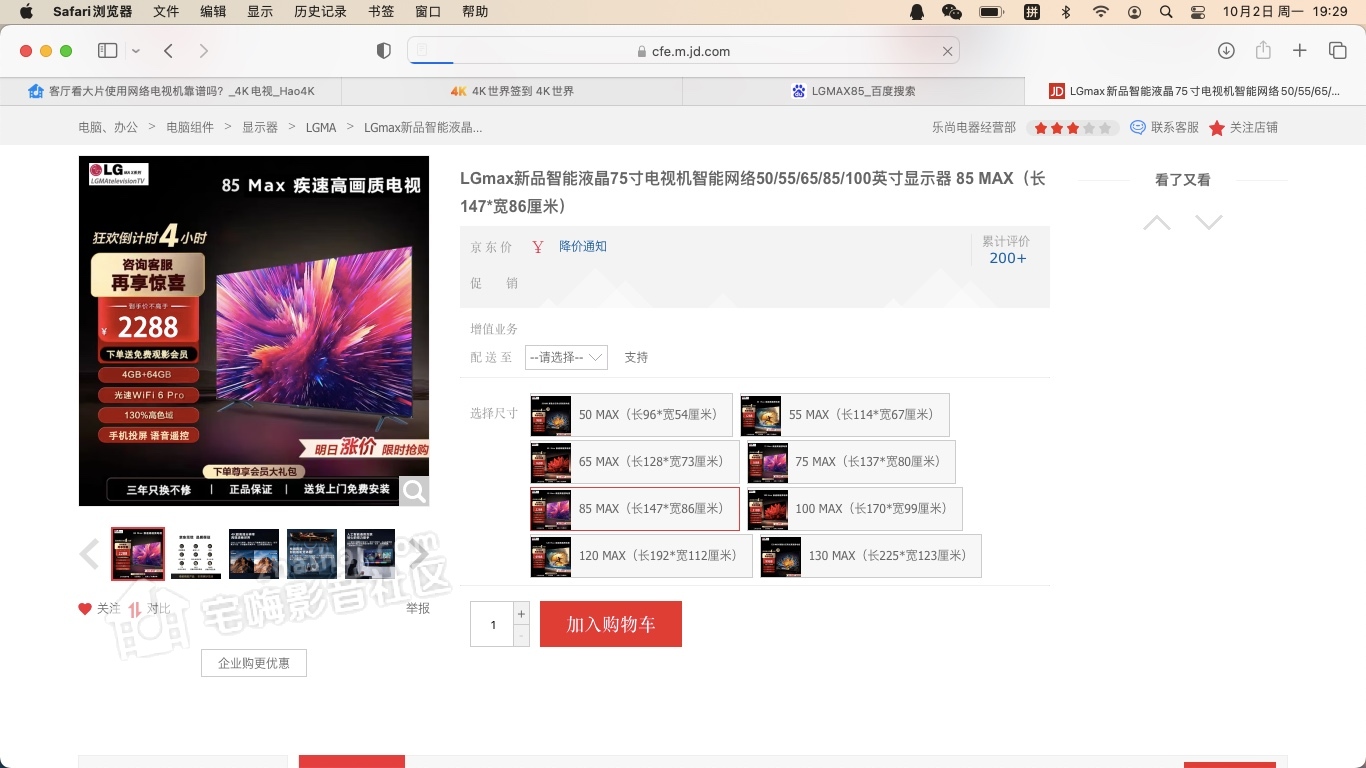Switch to the 客厅看大片 Hao4K tab
This screenshot has height=768, width=1366.
(171, 91)
